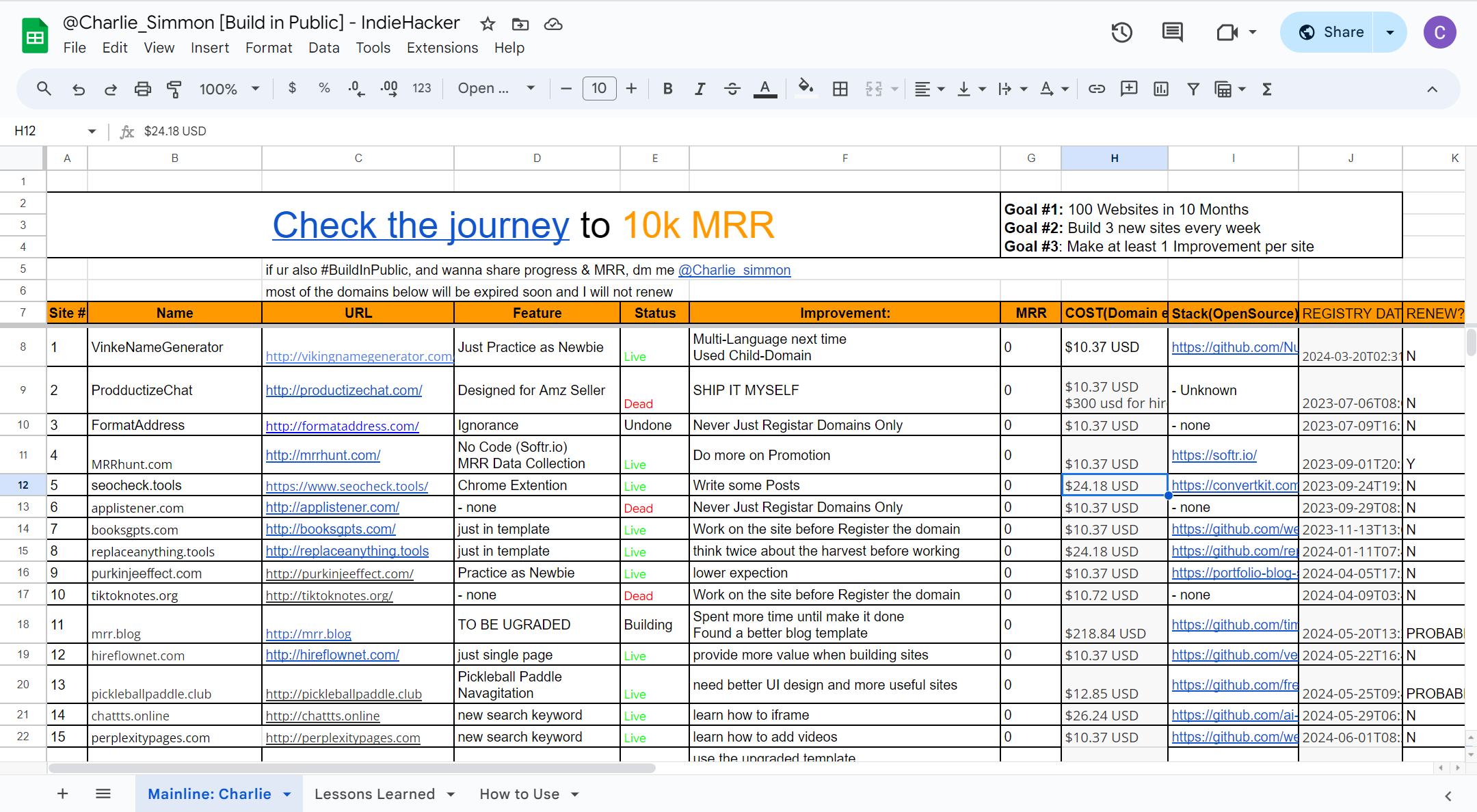Open Mainline: Charlie tab menu arrow

[x=287, y=794]
